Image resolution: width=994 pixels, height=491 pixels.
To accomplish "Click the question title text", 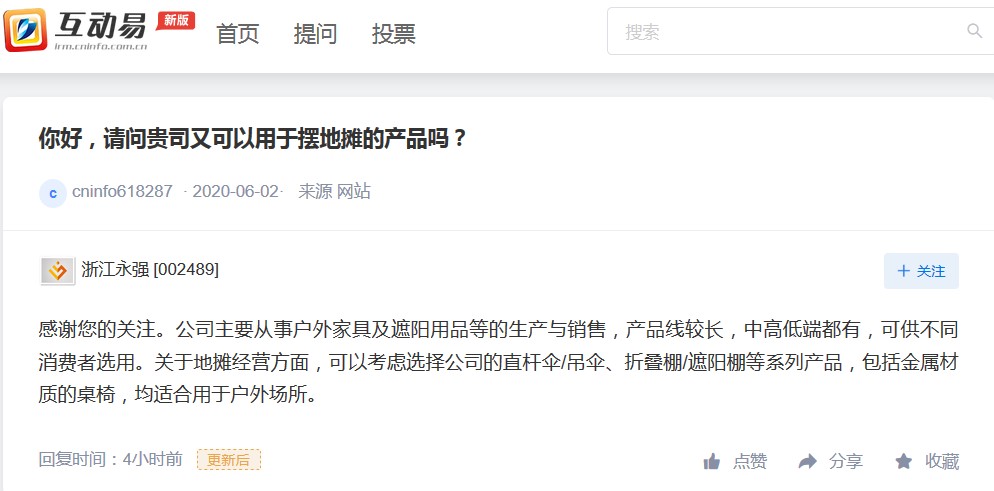I will (x=253, y=137).
